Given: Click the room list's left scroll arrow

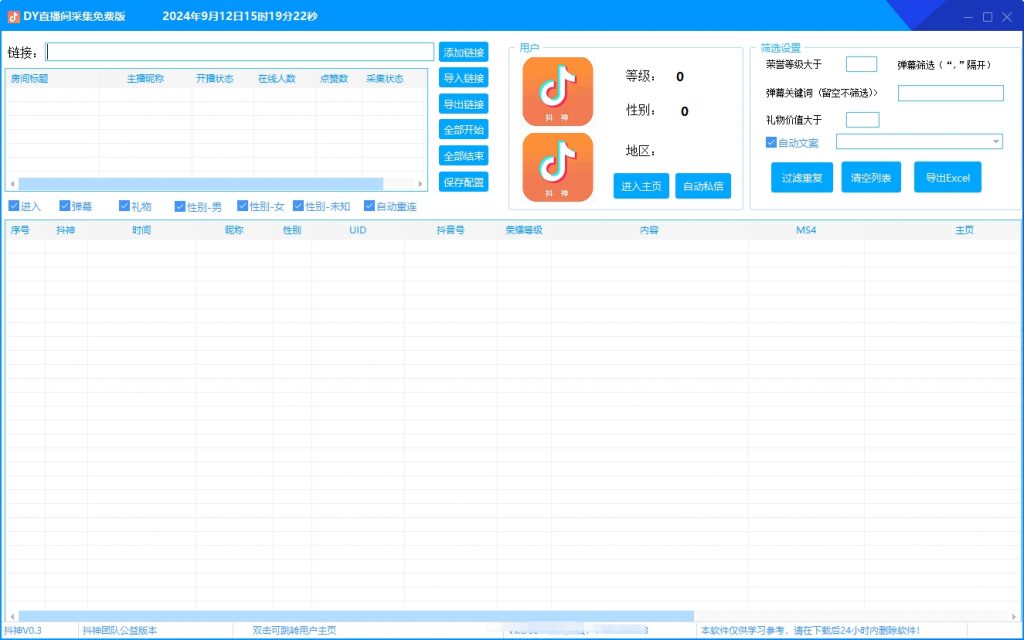Looking at the screenshot, I should pyautogui.click(x=12, y=184).
